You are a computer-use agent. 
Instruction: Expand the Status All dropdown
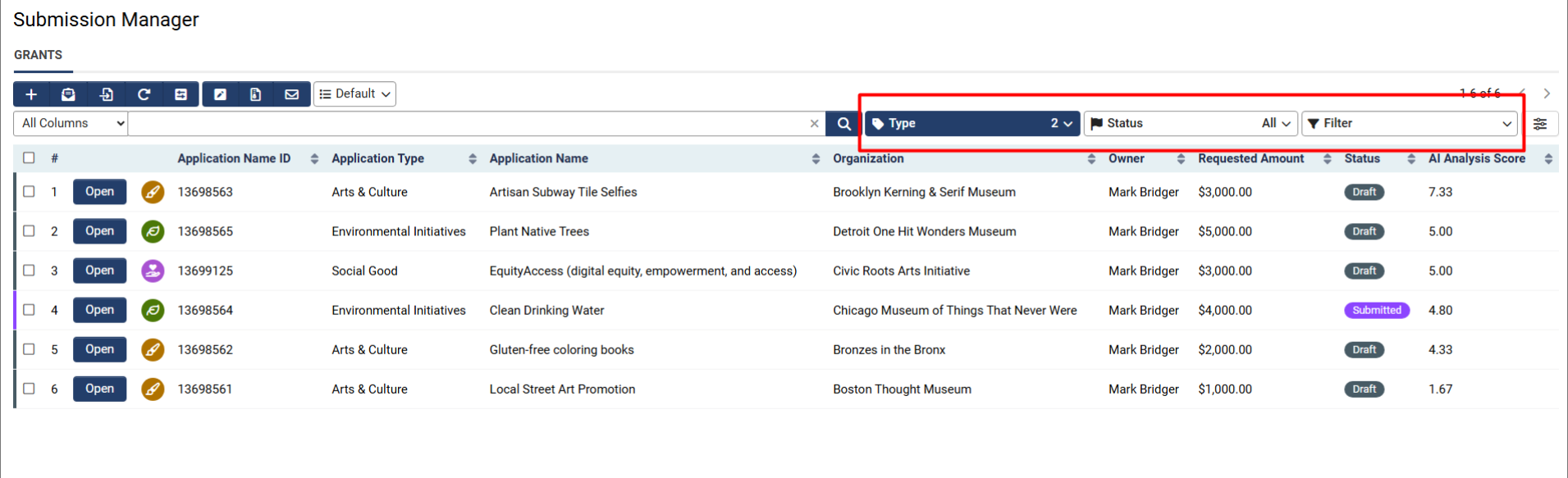[x=1191, y=124]
